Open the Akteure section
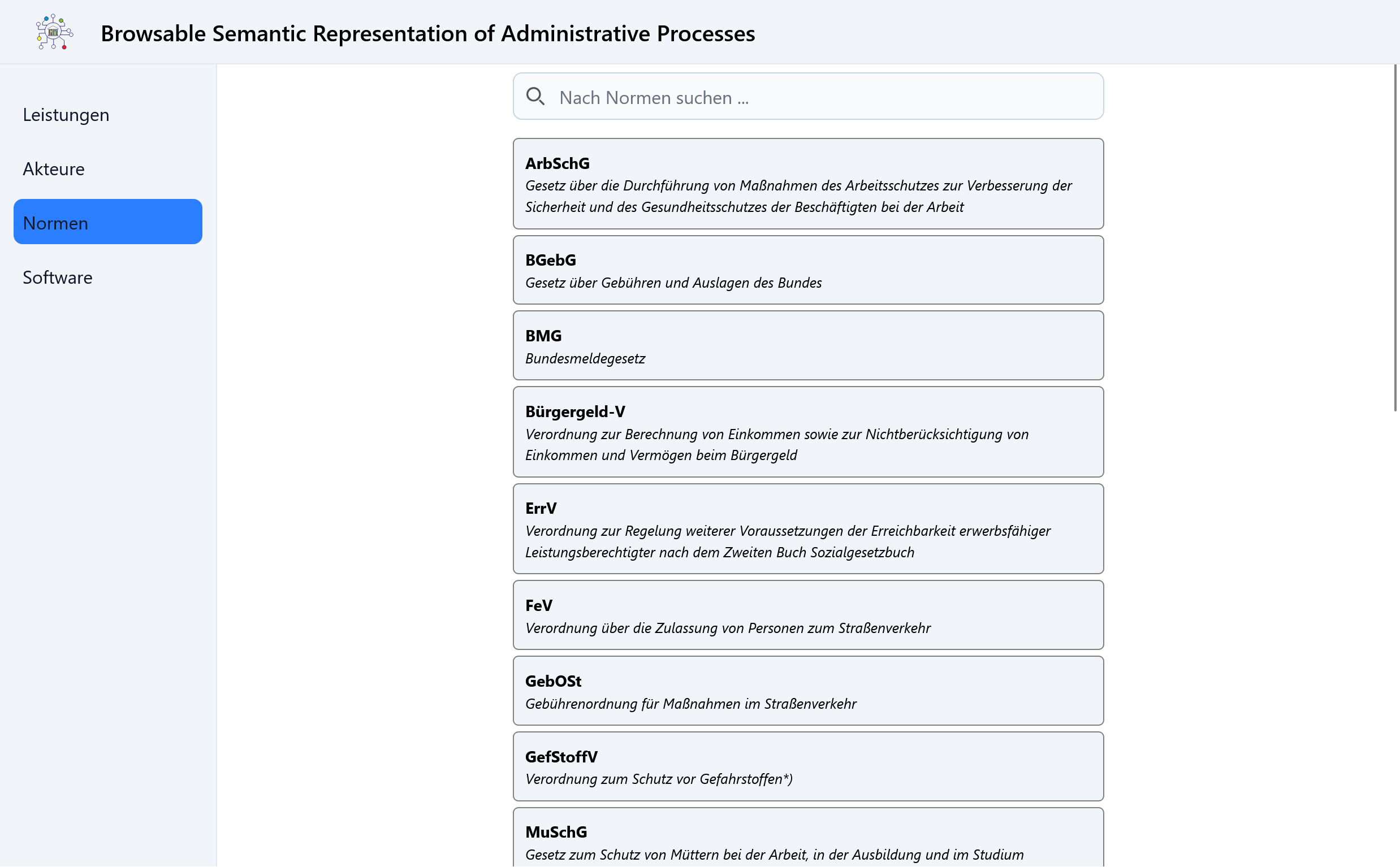 [53, 168]
